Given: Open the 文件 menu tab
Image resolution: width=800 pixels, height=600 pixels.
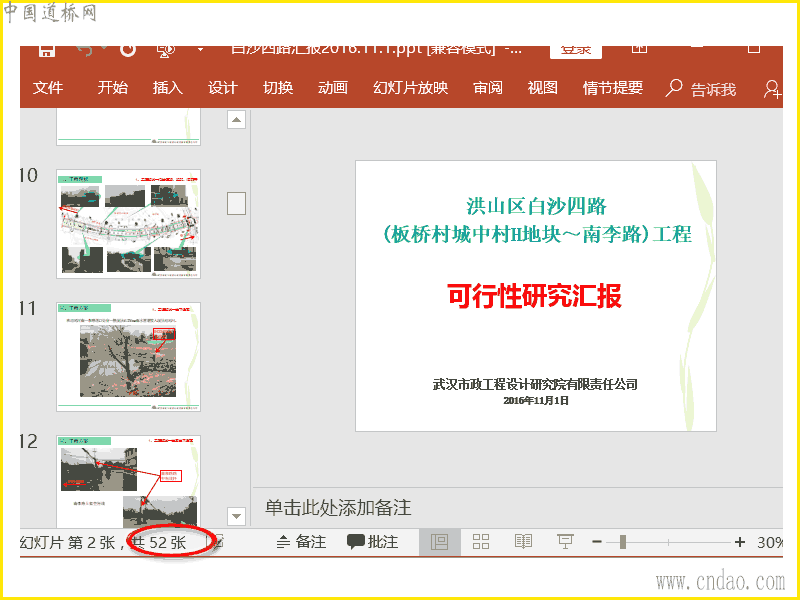Looking at the screenshot, I should (x=48, y=88).
